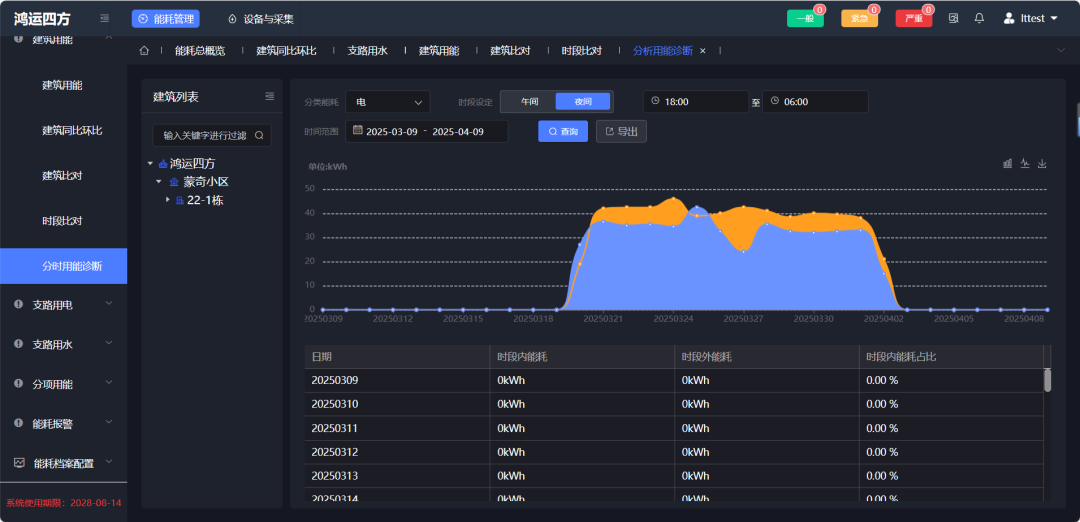1080x522 pixels.
Task: Select the 夜间 time period option
Action: click(x=582, y=102)
